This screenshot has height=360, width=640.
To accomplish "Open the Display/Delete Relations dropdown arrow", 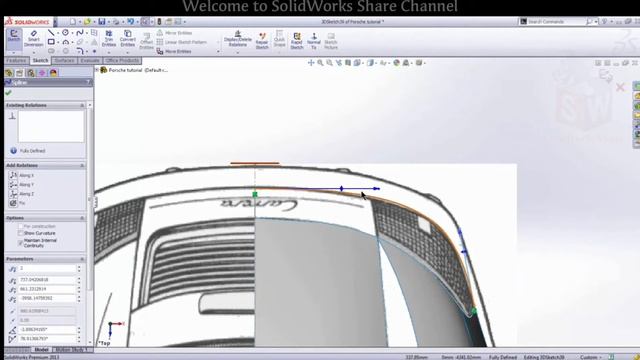I will [238, 52].
